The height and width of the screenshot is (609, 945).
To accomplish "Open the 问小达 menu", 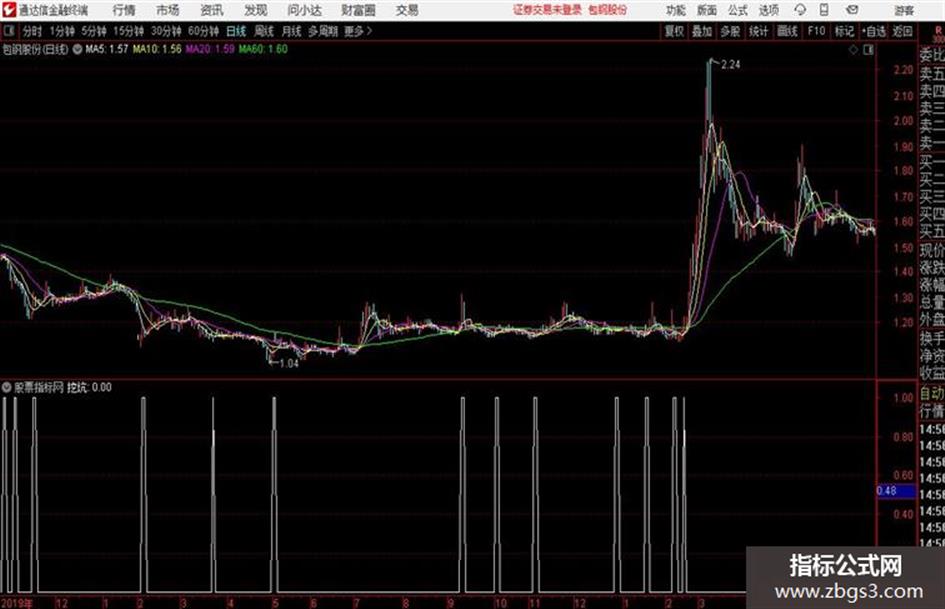I will [x=304, y=10].
